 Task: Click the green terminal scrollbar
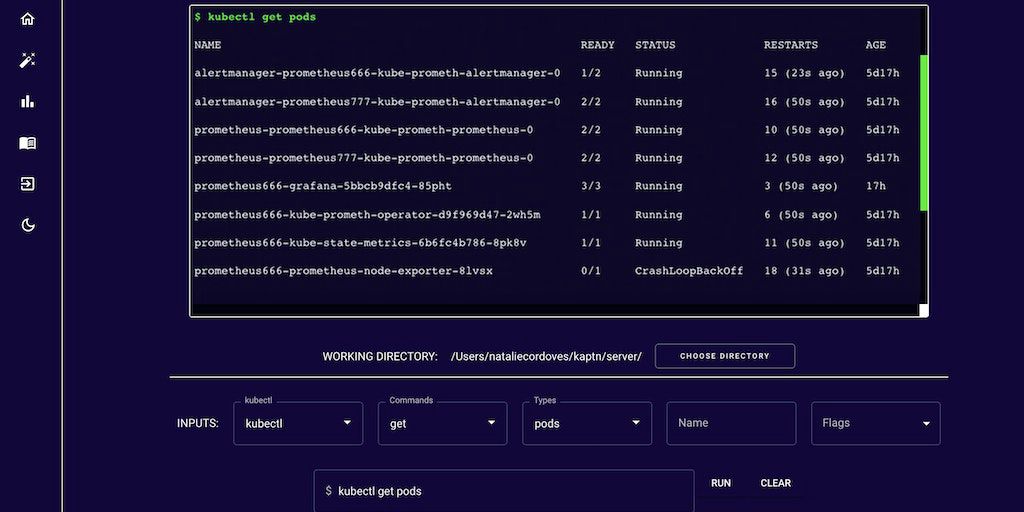(x=923, y=133)
